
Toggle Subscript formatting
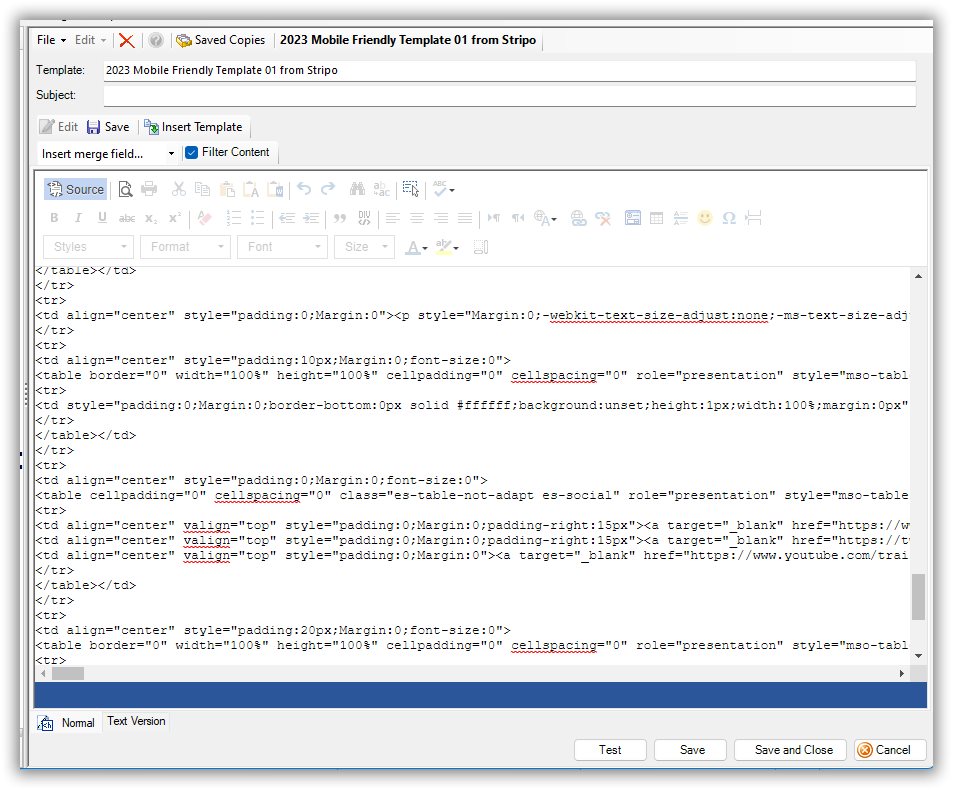point(151,218)
